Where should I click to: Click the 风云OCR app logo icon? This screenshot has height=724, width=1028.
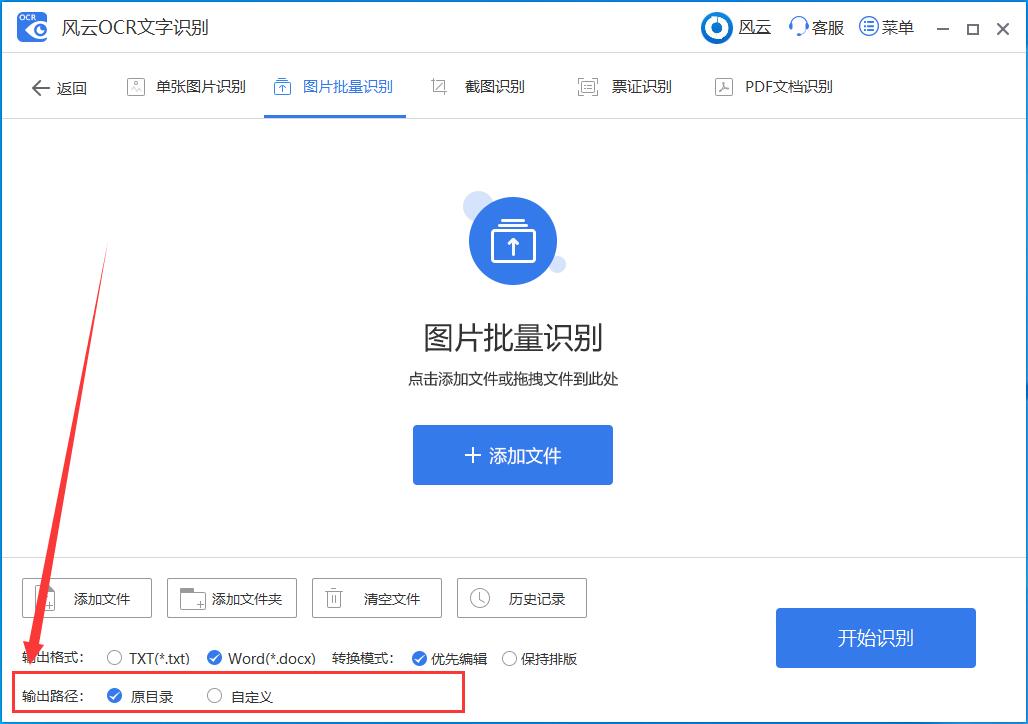coord(32,28)
